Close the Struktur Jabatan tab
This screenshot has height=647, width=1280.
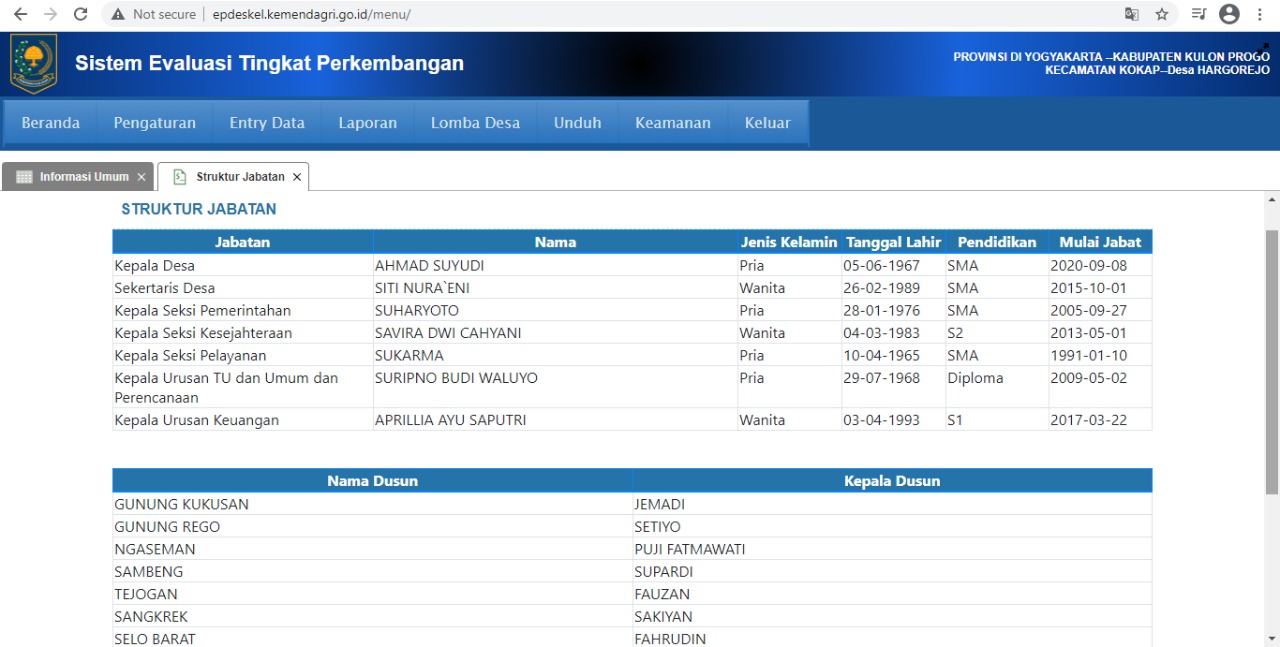coord(296,177)
